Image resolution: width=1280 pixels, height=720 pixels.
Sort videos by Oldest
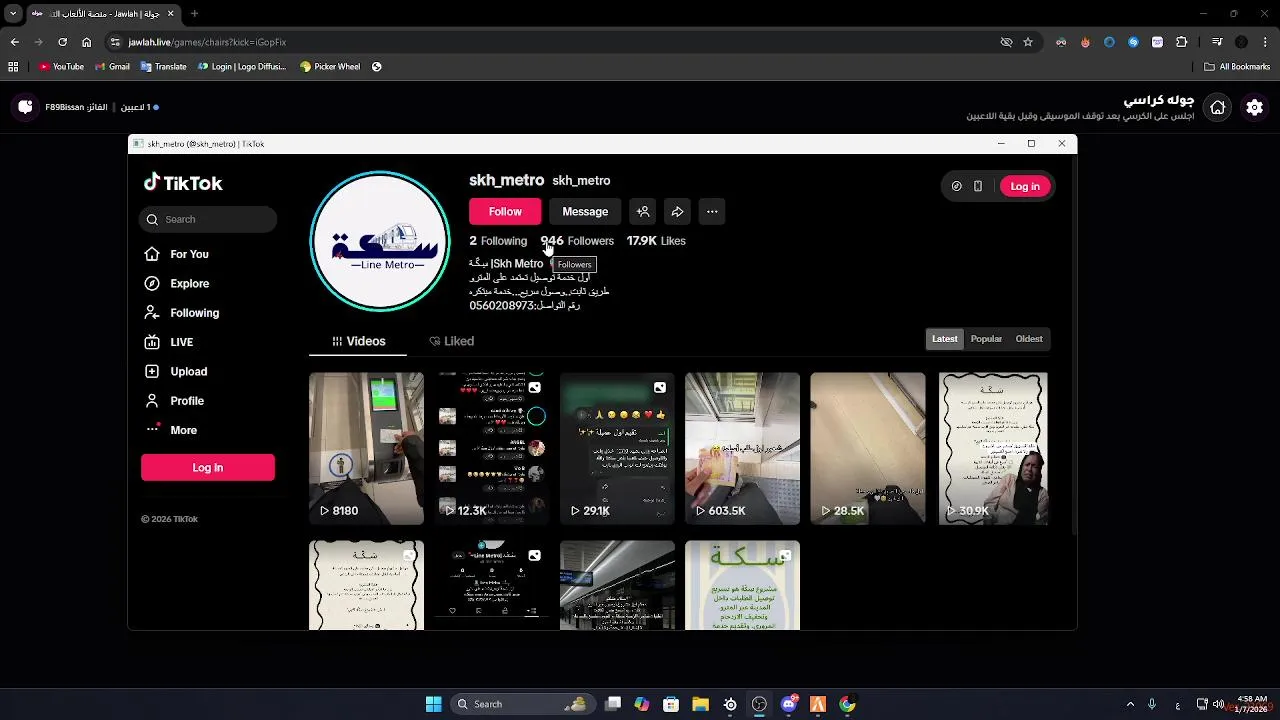pyautogui.click(x=1029, y=339)
